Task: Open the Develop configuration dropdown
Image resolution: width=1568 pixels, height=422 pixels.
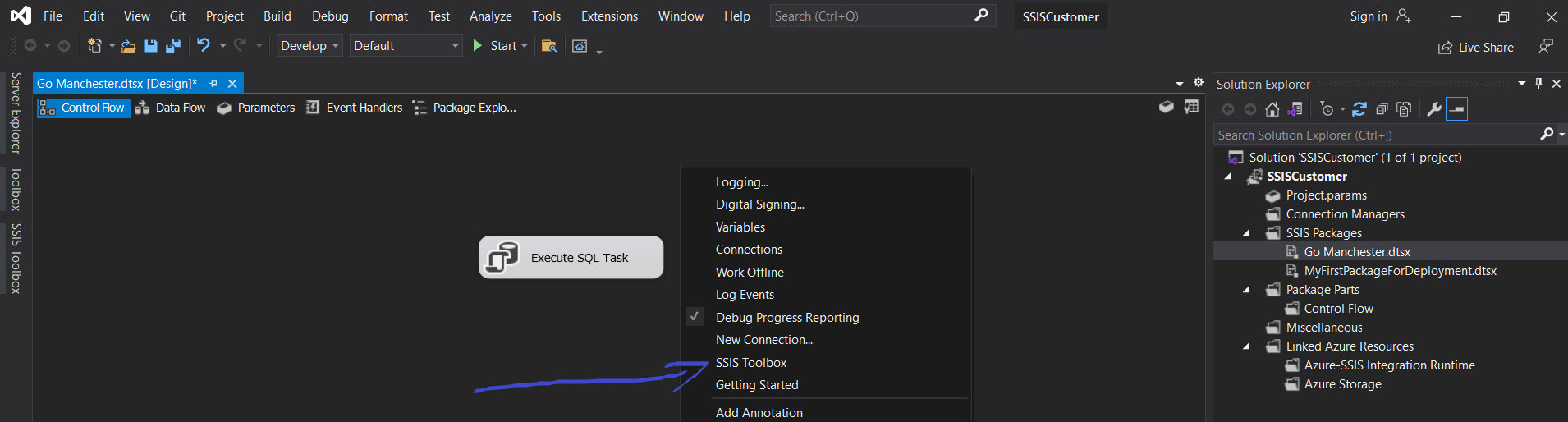Action: tap(309, 46)
